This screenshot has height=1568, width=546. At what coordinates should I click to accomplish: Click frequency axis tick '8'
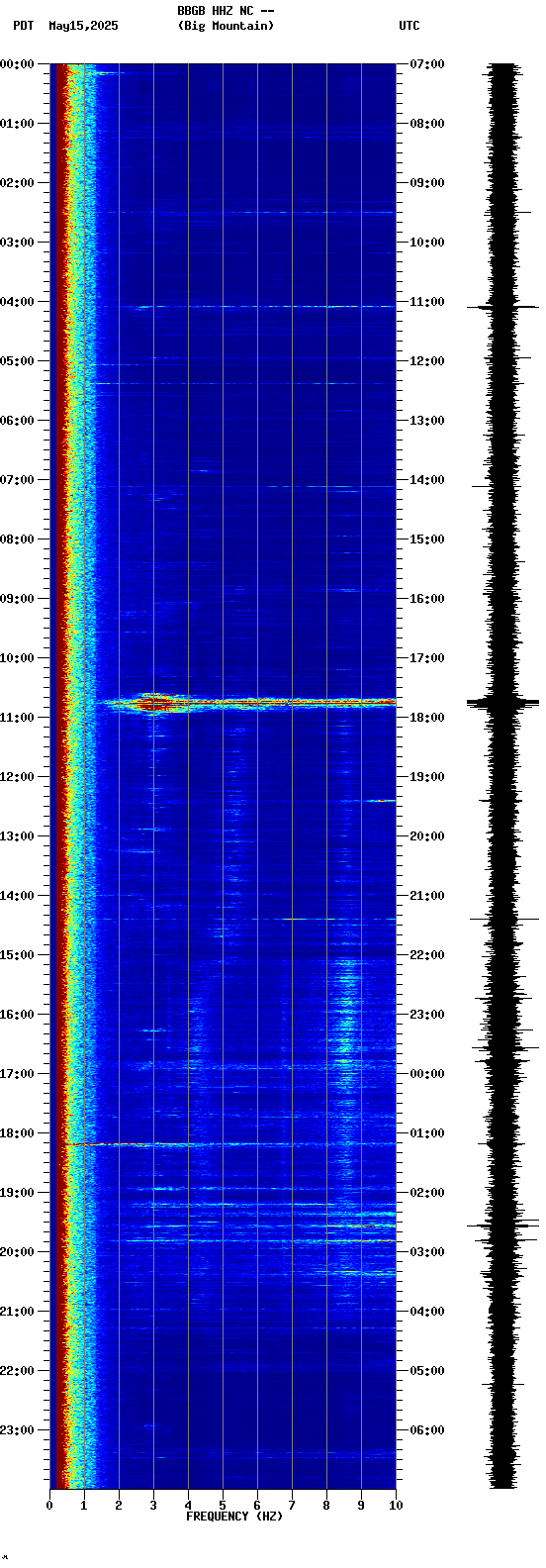[x=326, y=1506]
